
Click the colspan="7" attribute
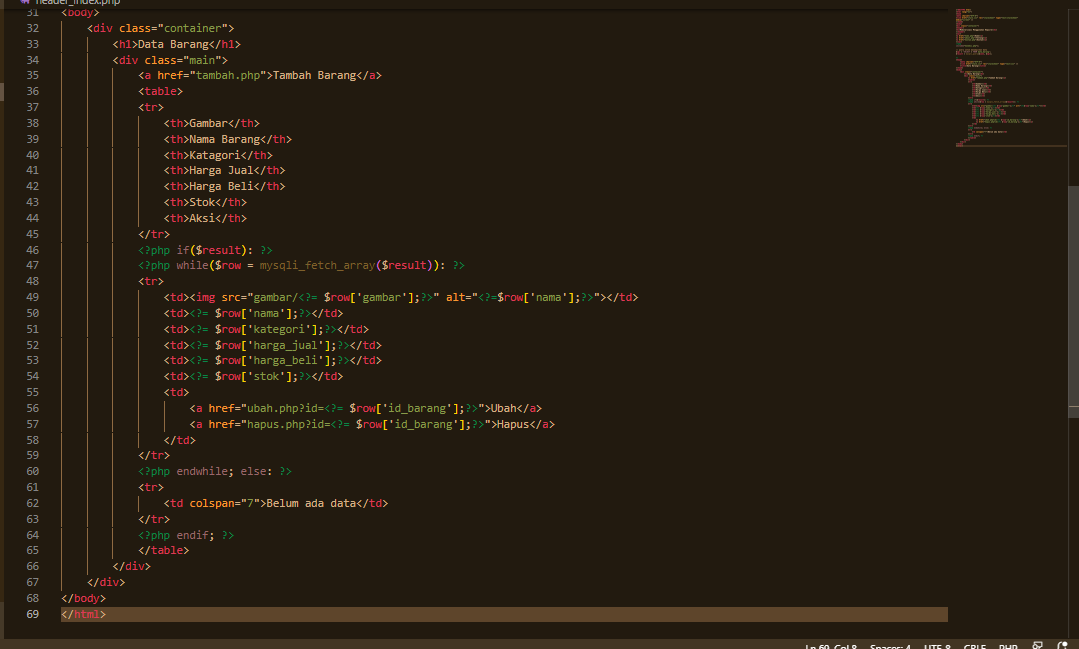coord(224,503)
